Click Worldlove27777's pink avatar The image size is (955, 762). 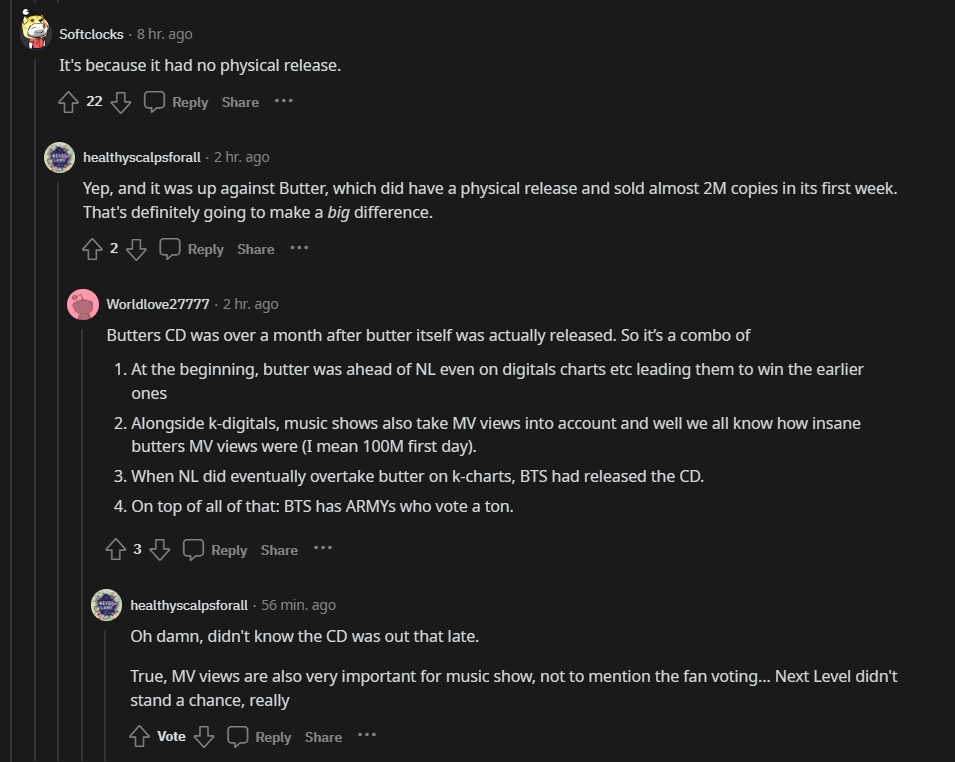[82, 304]
